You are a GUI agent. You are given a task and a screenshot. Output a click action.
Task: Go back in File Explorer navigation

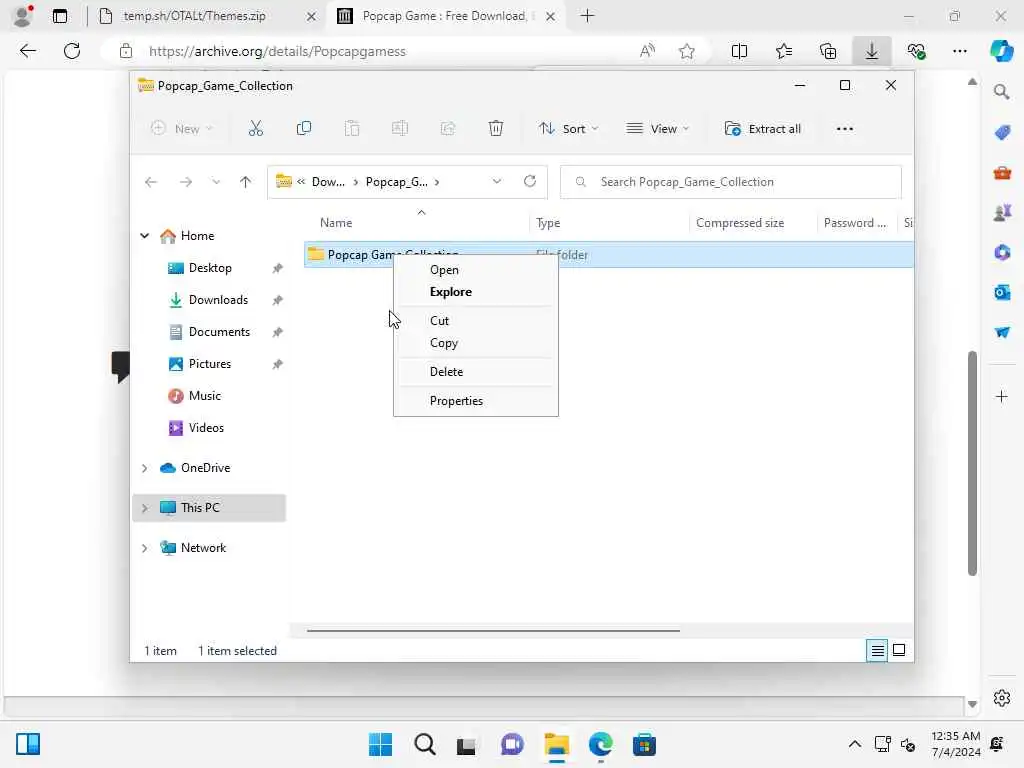(151, 182)
